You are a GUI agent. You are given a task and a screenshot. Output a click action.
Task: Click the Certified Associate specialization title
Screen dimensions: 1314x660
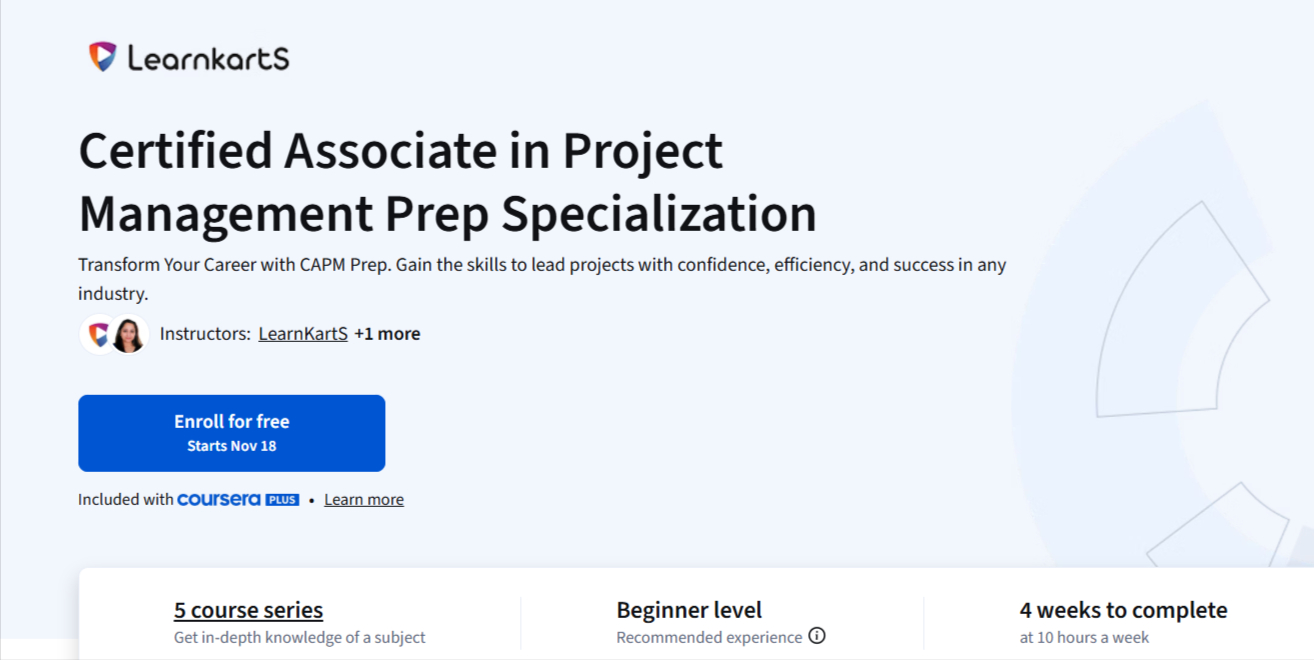(447, 182)
